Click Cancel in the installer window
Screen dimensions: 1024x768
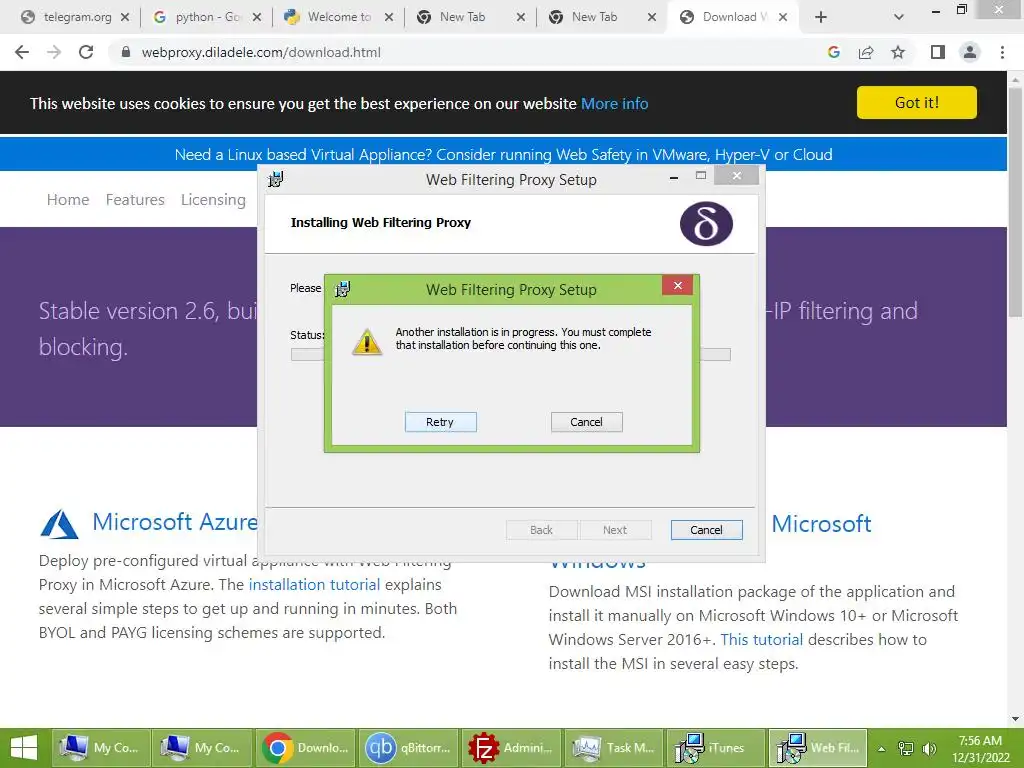tap(707, 530)
